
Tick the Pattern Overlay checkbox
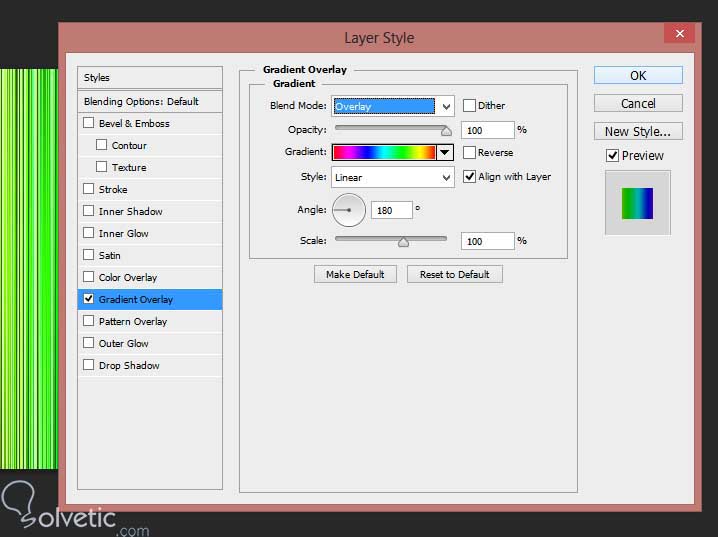pyautogui.click(x=88, y=320)
